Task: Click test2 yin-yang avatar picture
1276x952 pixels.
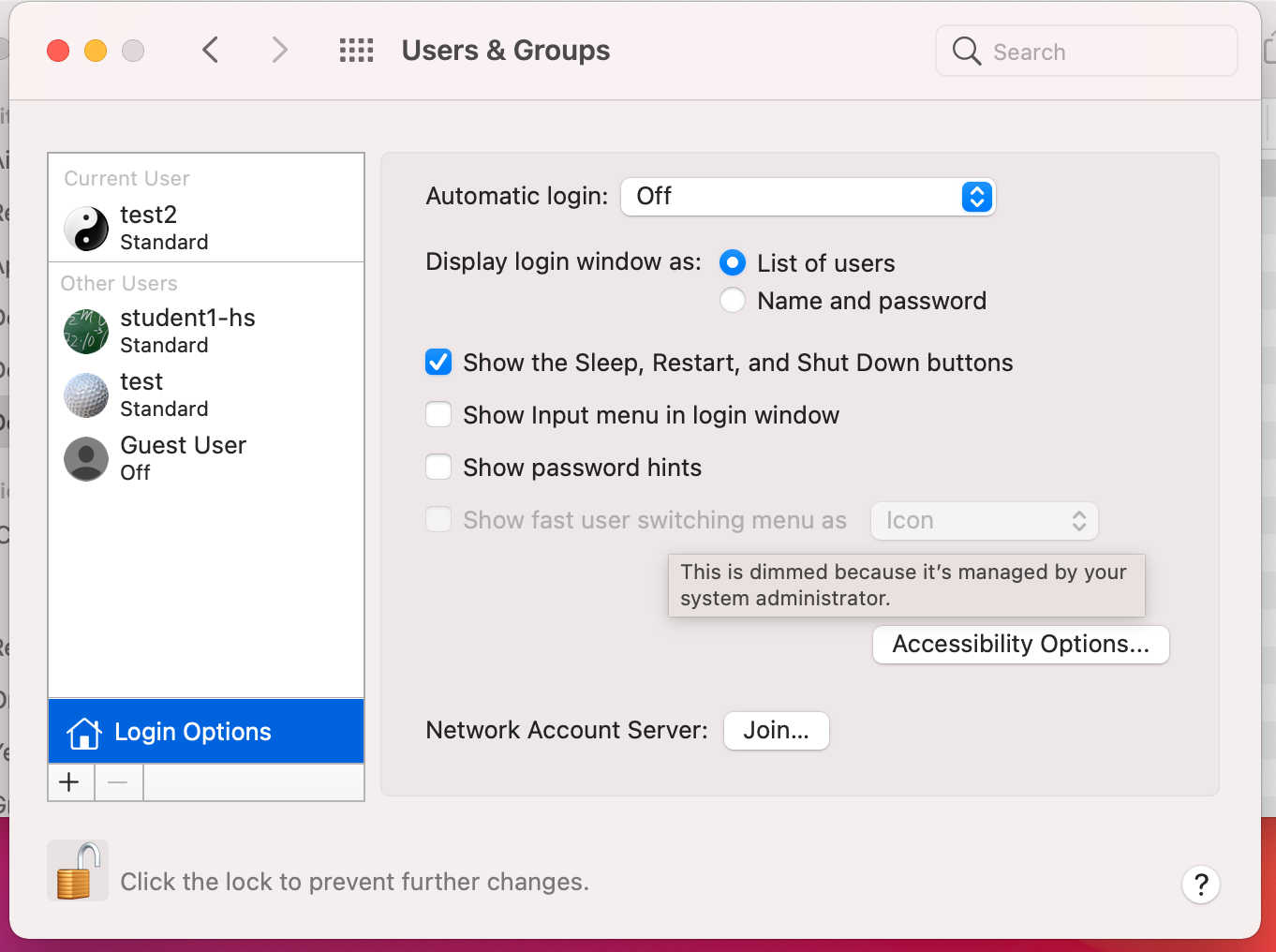Action: coord(86,228)
